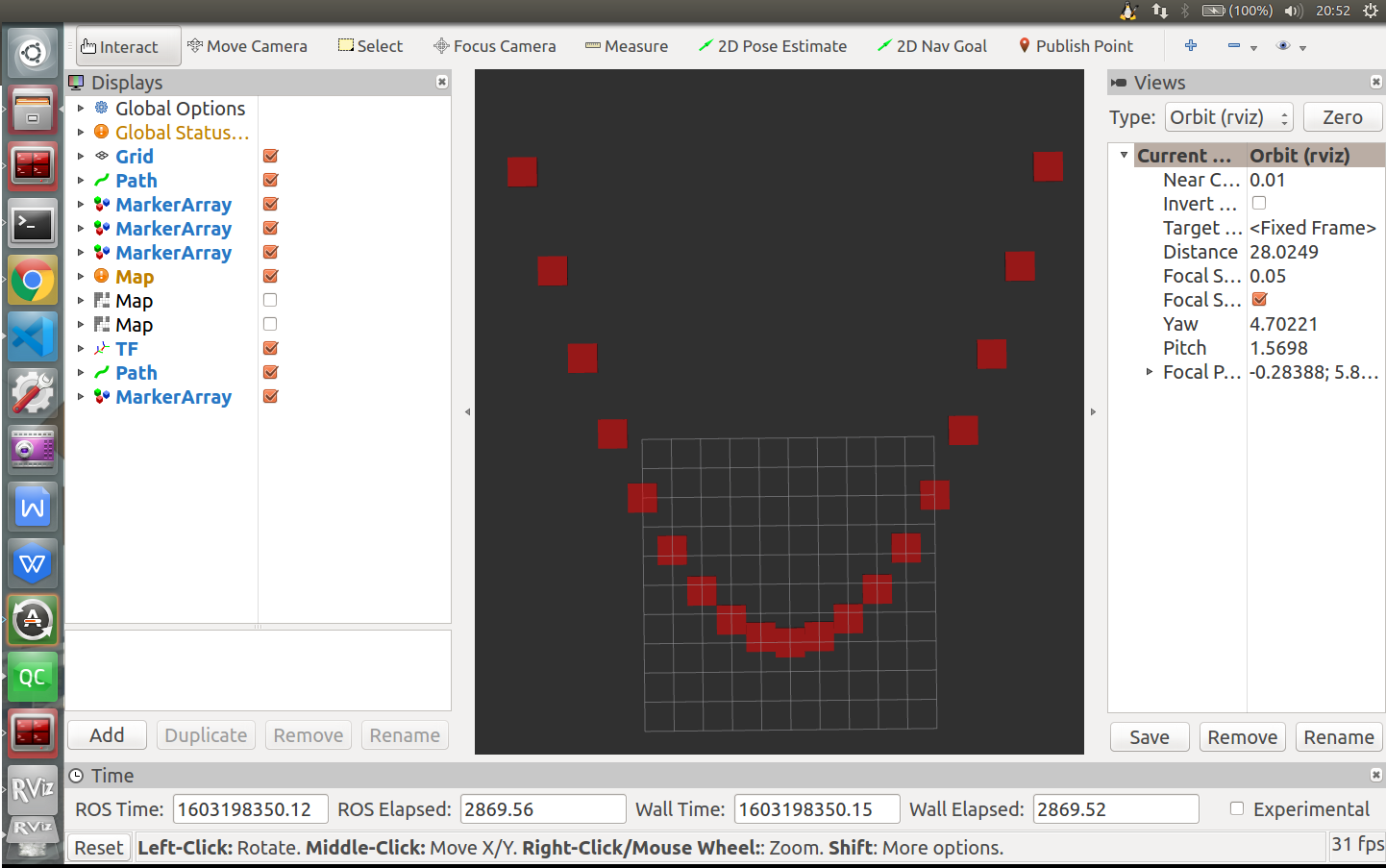Toggle the Experimental checkbox

point(1236,808)
